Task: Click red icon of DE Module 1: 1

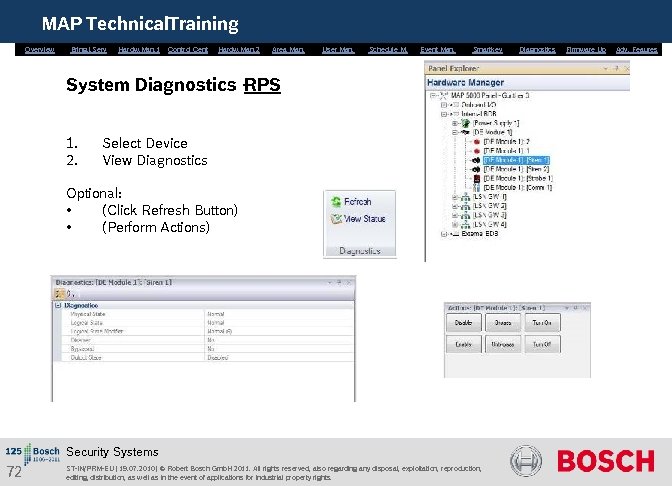Action: click(477, 151)
